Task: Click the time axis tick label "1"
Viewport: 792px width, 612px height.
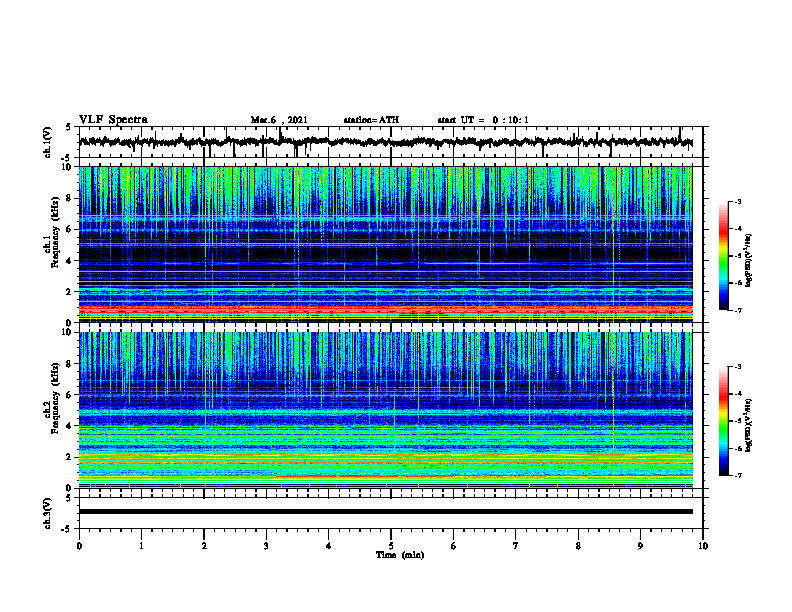Action: 141,546
